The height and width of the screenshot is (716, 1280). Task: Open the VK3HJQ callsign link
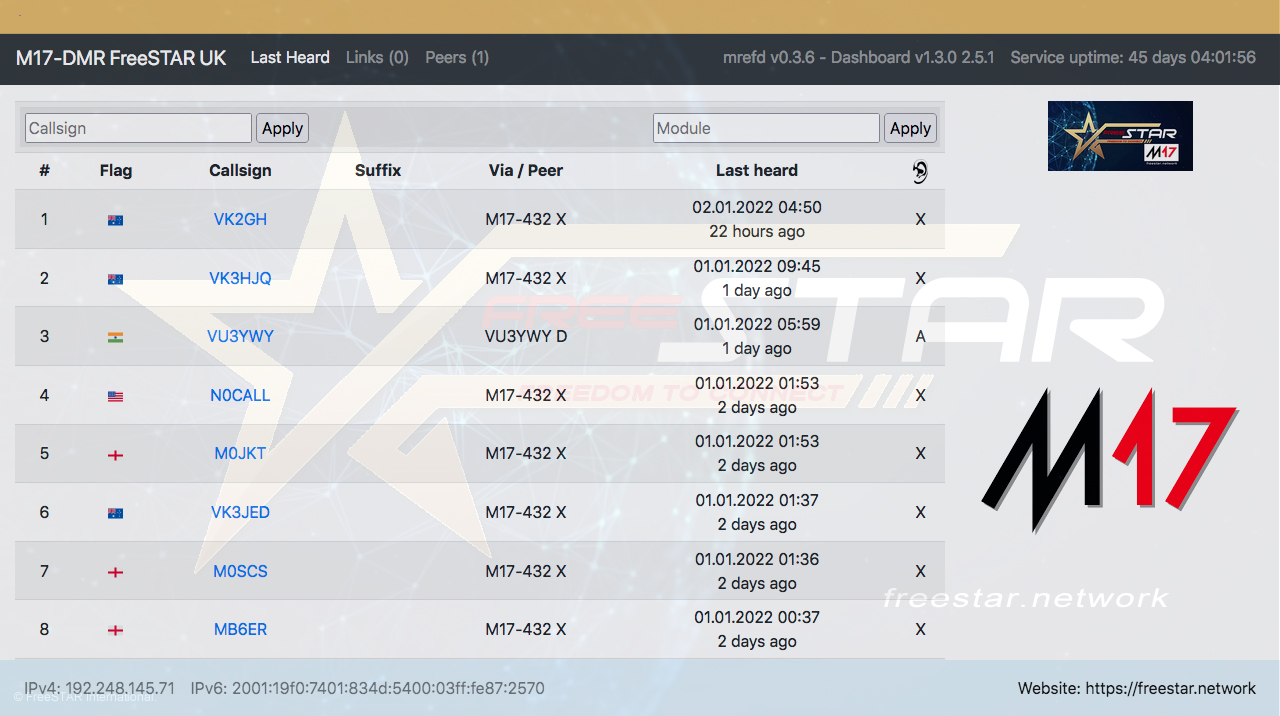[x=240, y=279]
